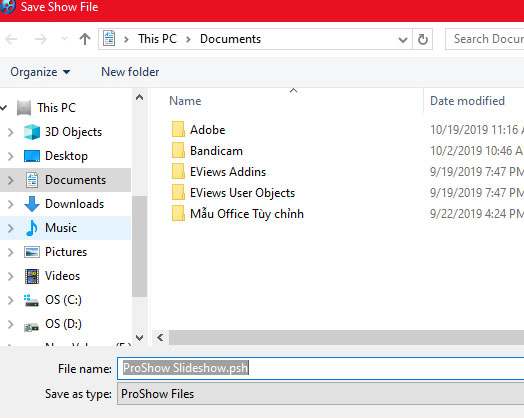The height and width of the screenshot is (418, 524).
Task: Sort files by Name column
Action: 185,101
